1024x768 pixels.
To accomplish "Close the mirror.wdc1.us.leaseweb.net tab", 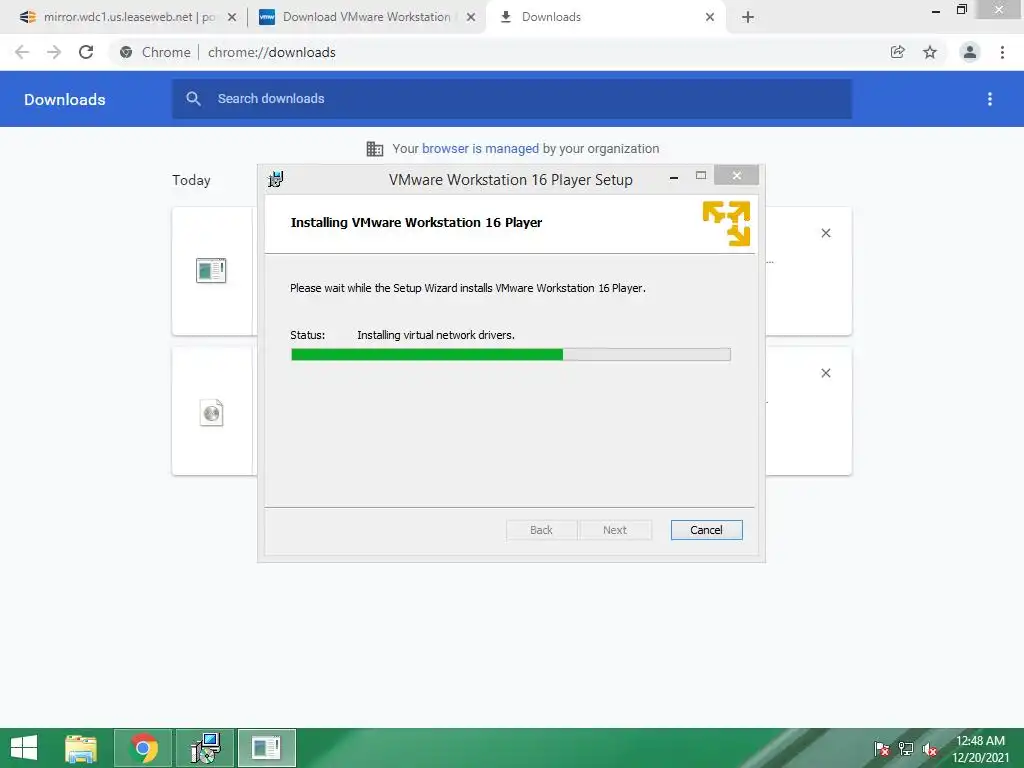I will [232, 18].
